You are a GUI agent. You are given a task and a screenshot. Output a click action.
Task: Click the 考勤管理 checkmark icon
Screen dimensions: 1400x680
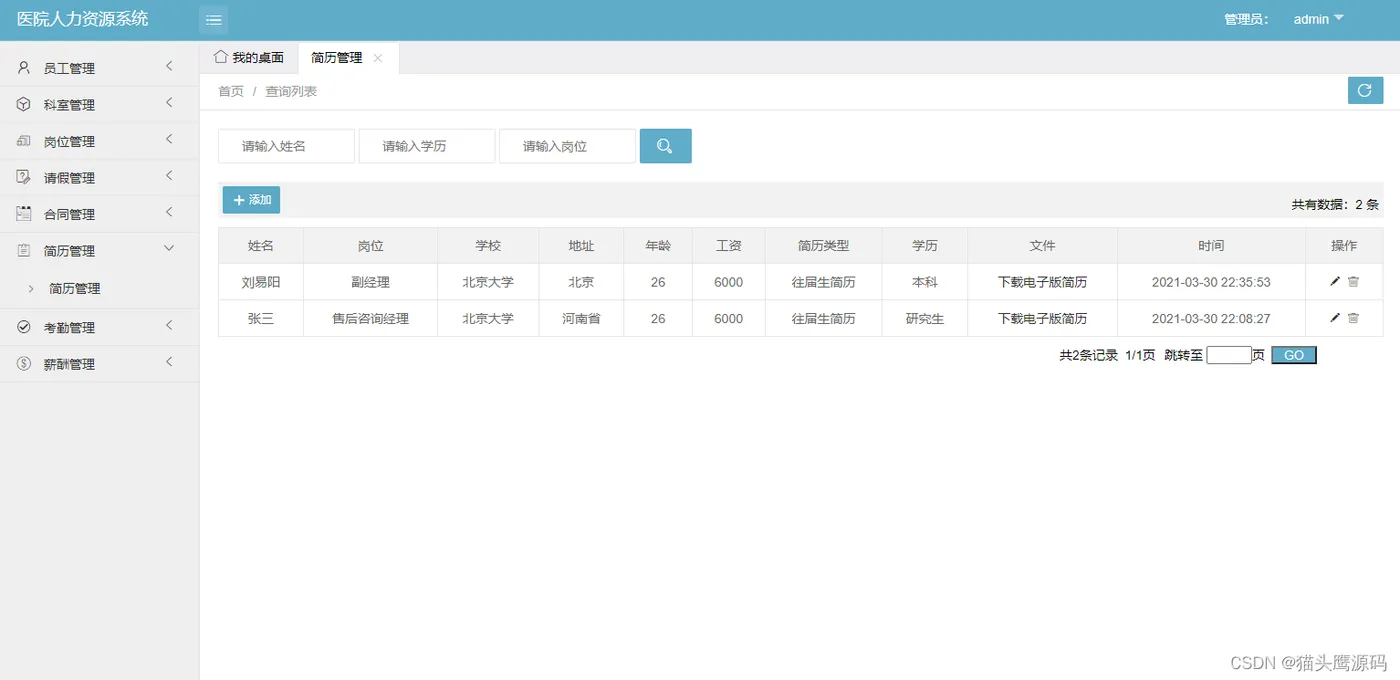[x=24, y=327]
